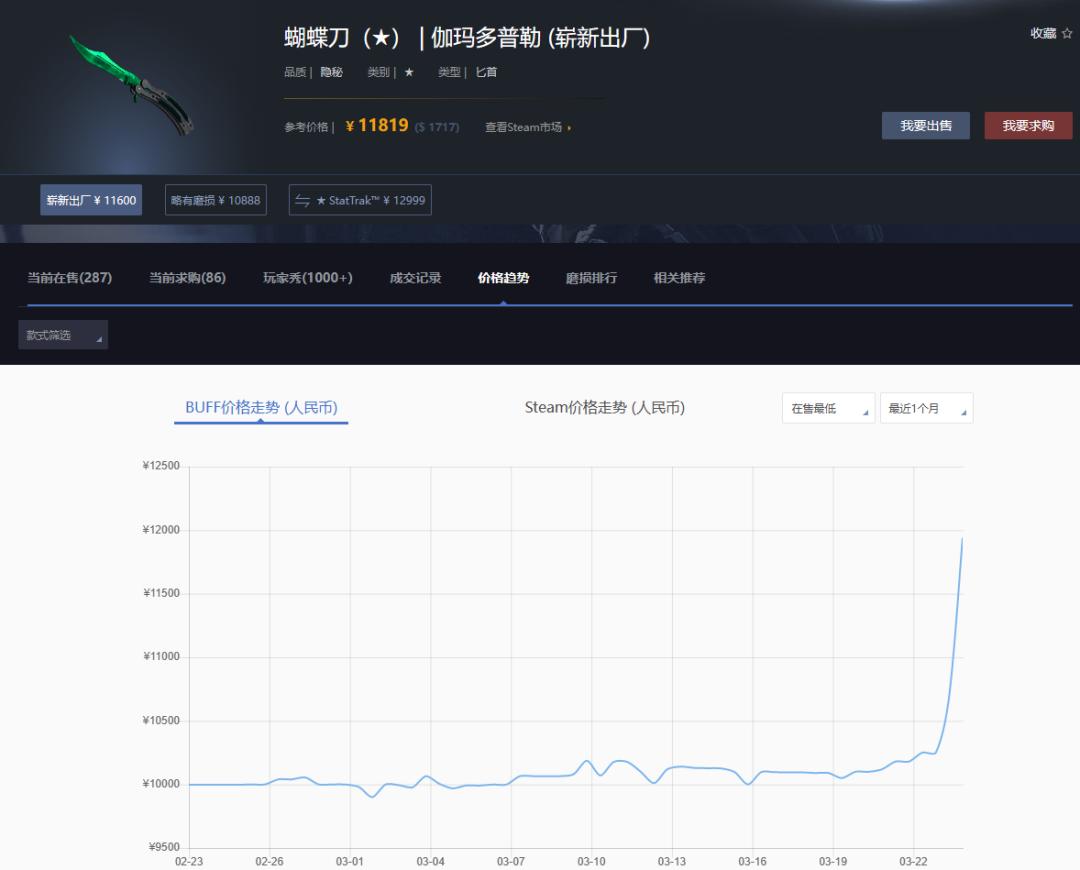The image size is (1080, 870).
Task: Check the 相关推荐 recommendations tab
Action: click(677, 278)
